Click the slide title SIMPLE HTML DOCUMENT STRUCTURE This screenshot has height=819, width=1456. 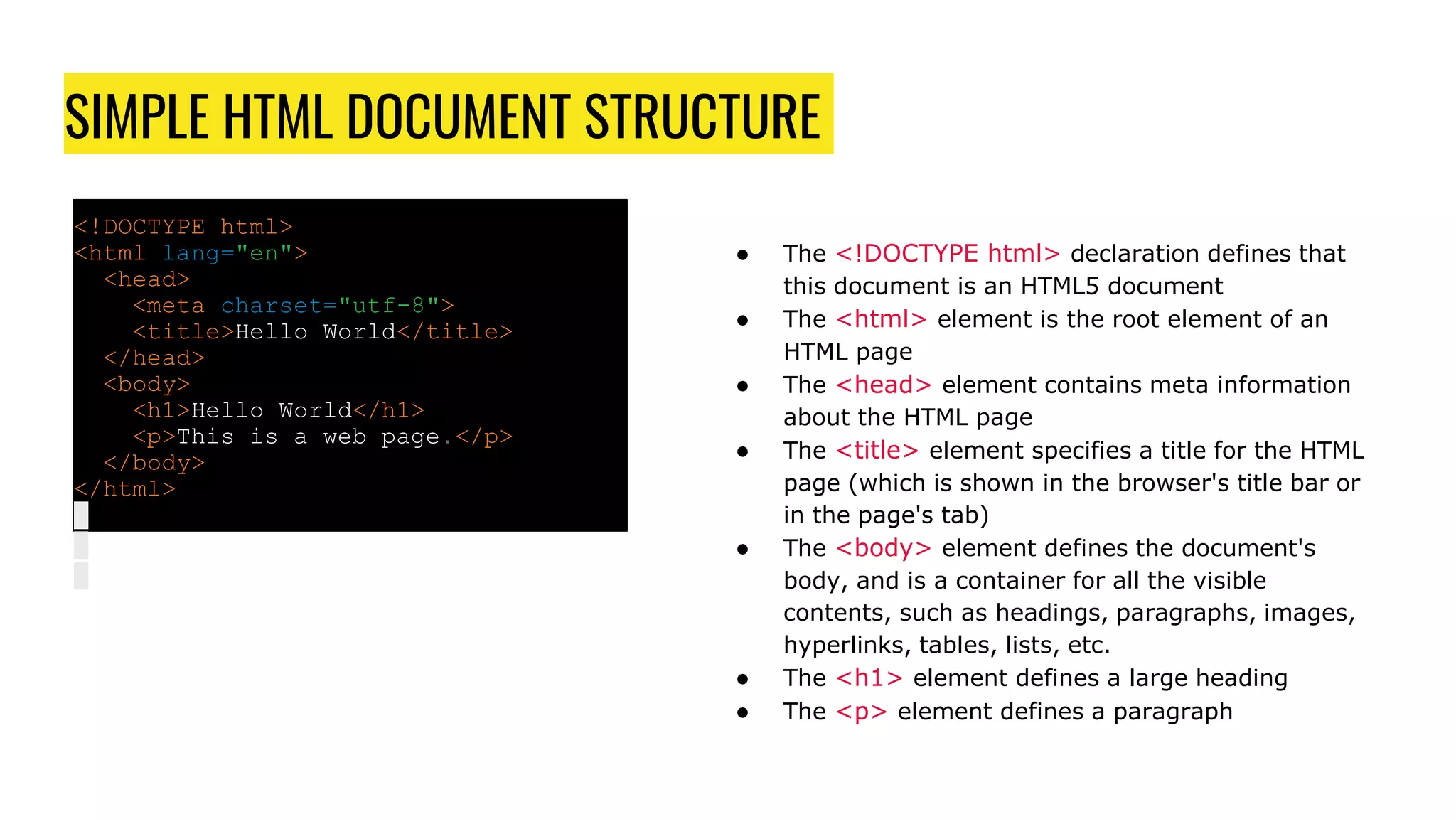(443, 116)
